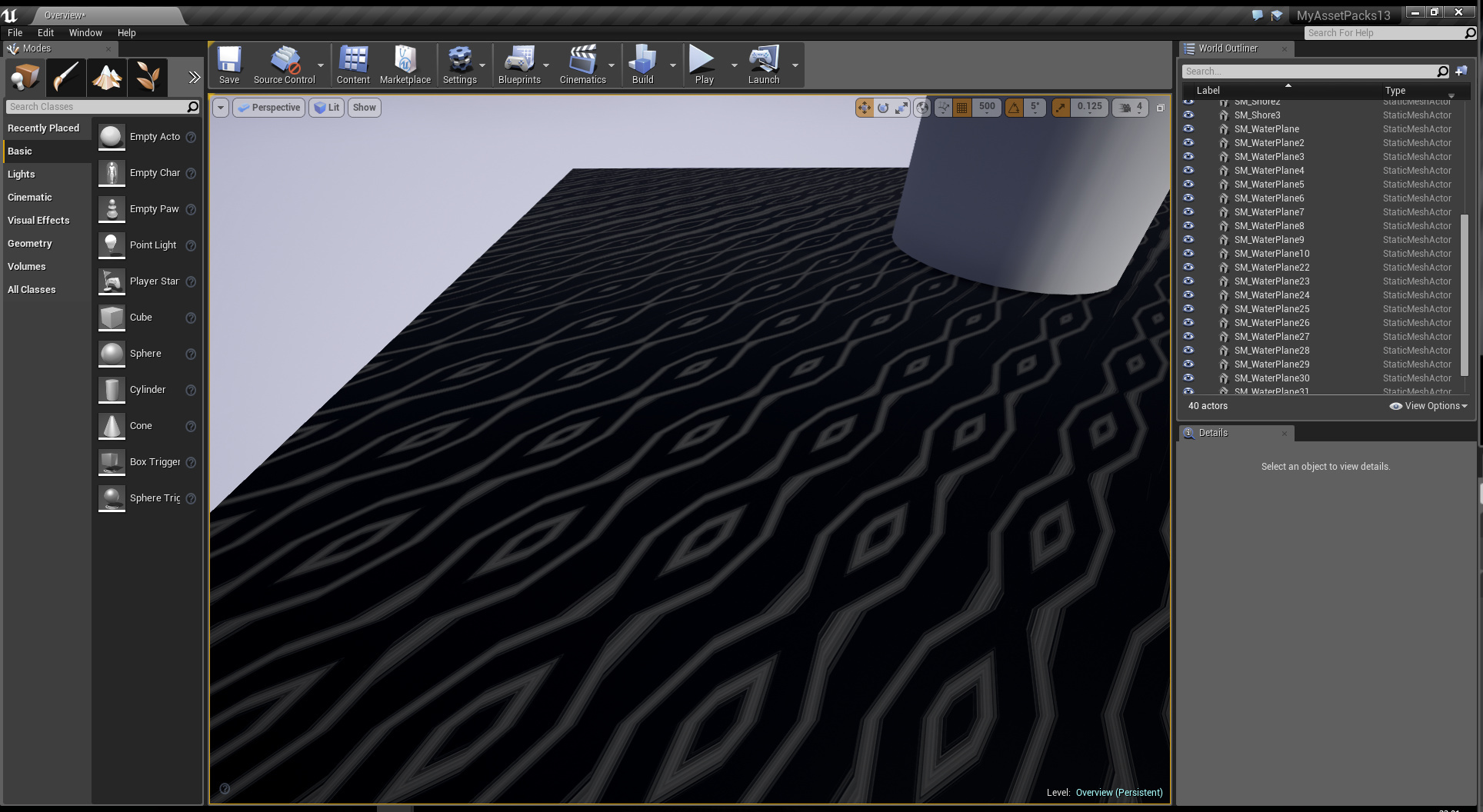The height and width of the screenshot is (812, 1483).
Task: Open the Marketplace icon
Action: tap(405, 65)
